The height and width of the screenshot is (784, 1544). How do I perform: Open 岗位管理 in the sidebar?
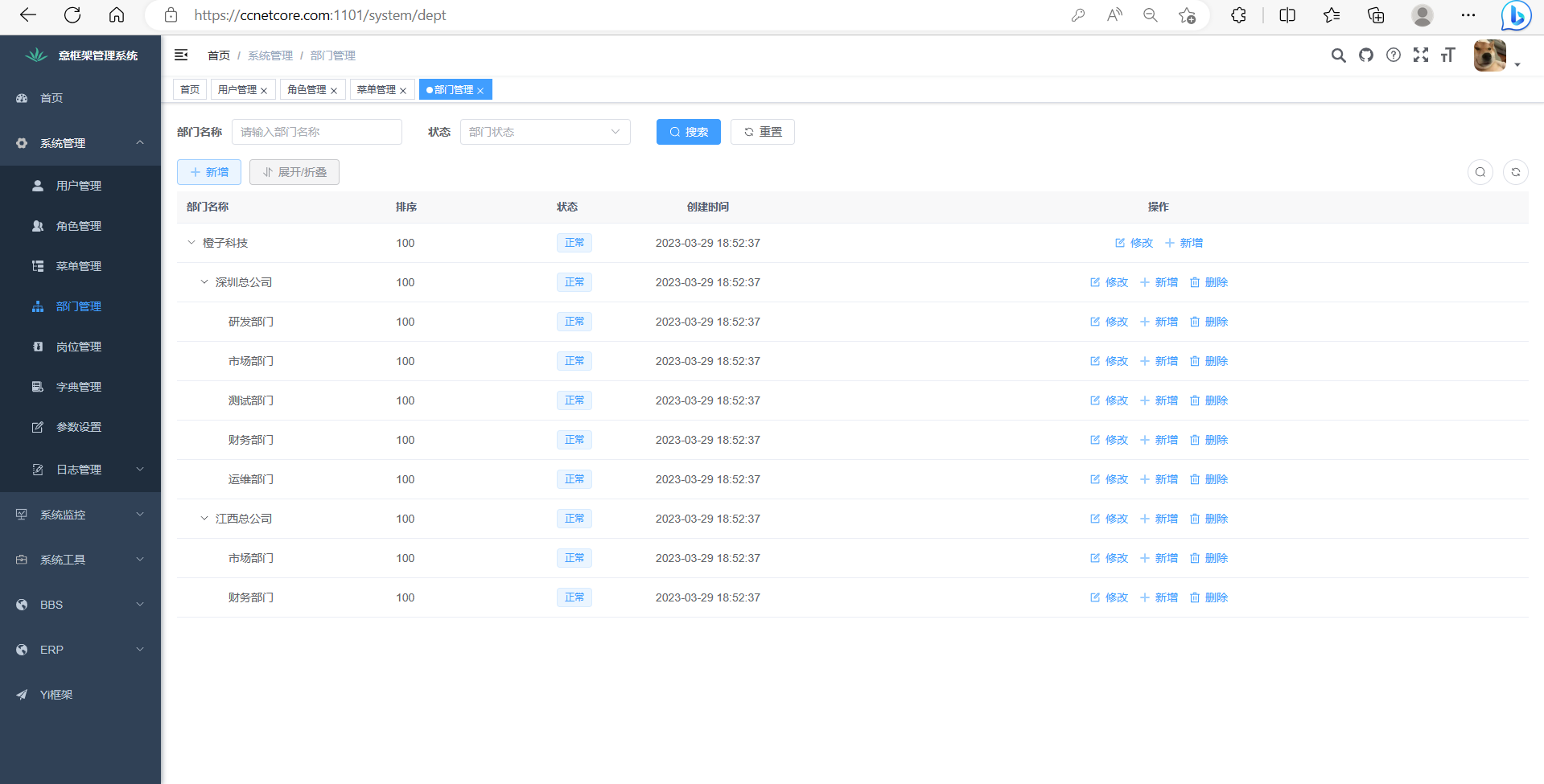coord(79,347)
